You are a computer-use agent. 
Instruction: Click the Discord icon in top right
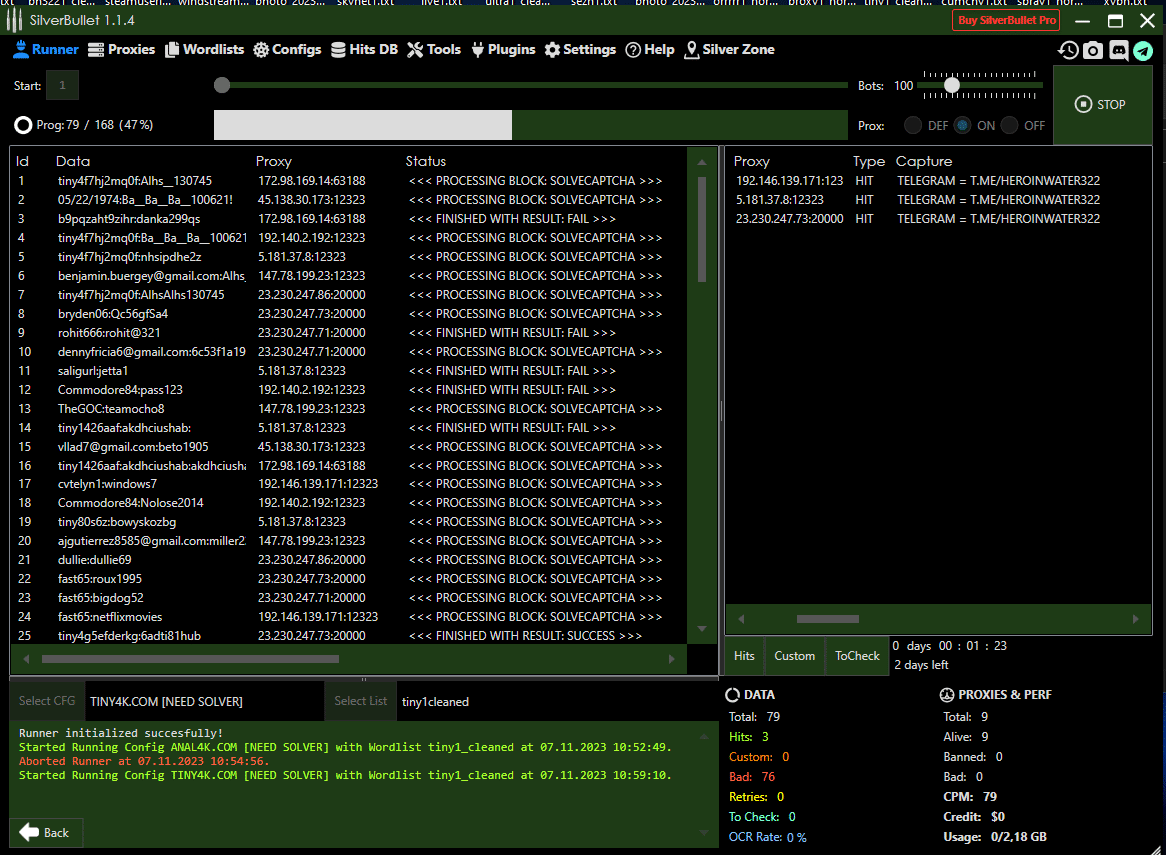[1118, 50]
